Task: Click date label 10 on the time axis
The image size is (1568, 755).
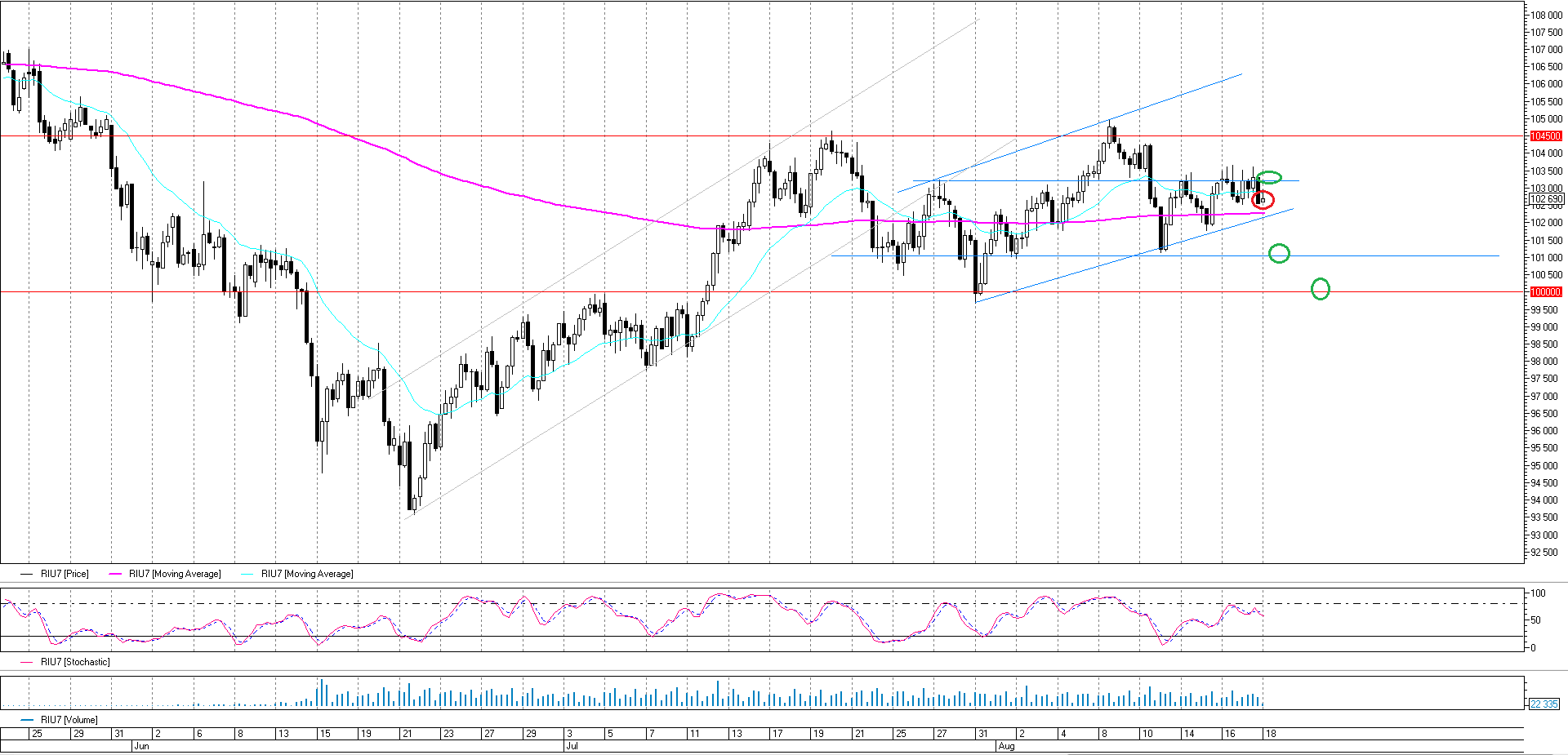Action: click(x=1147, y=734)
